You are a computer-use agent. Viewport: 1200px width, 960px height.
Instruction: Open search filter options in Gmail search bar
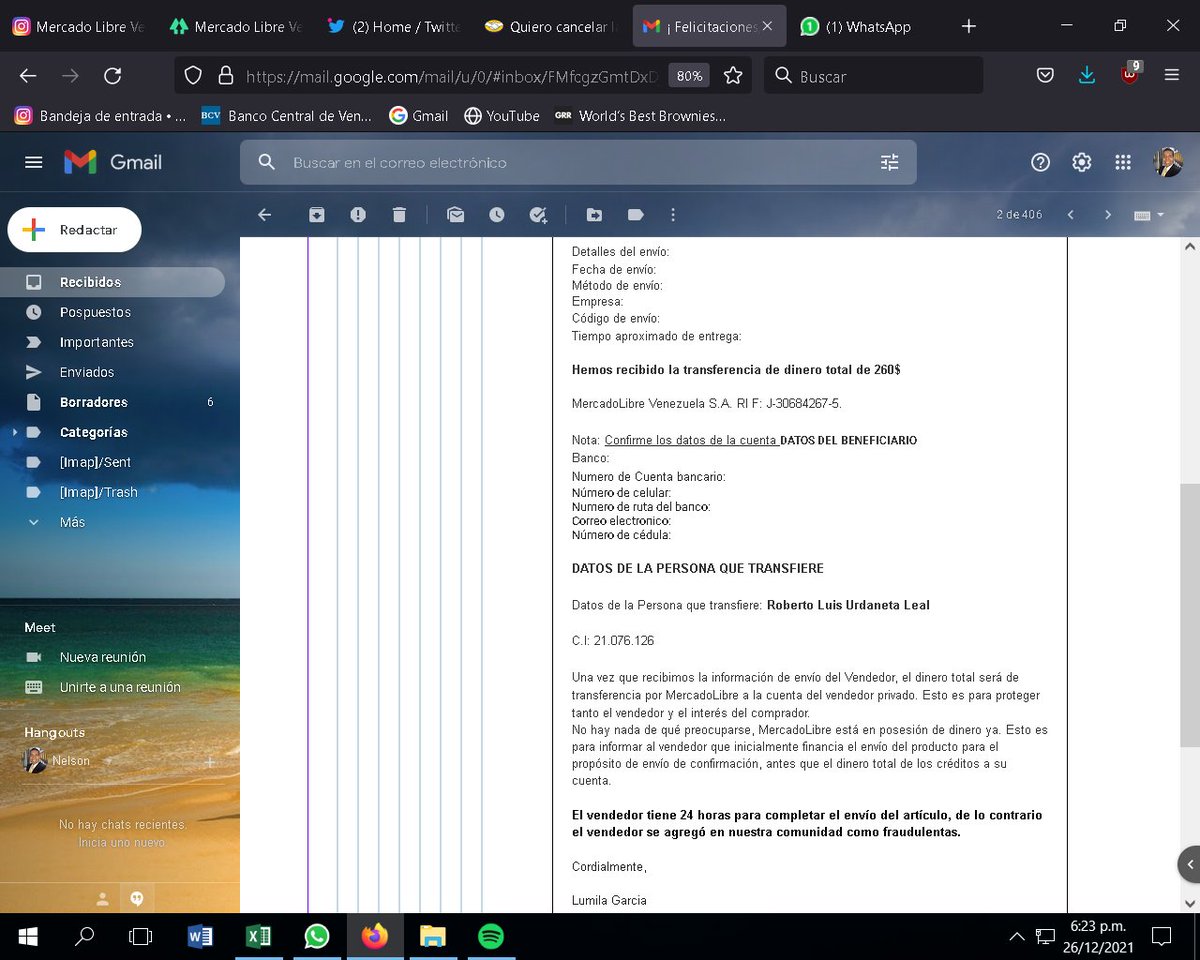click(x=889, y=162)
